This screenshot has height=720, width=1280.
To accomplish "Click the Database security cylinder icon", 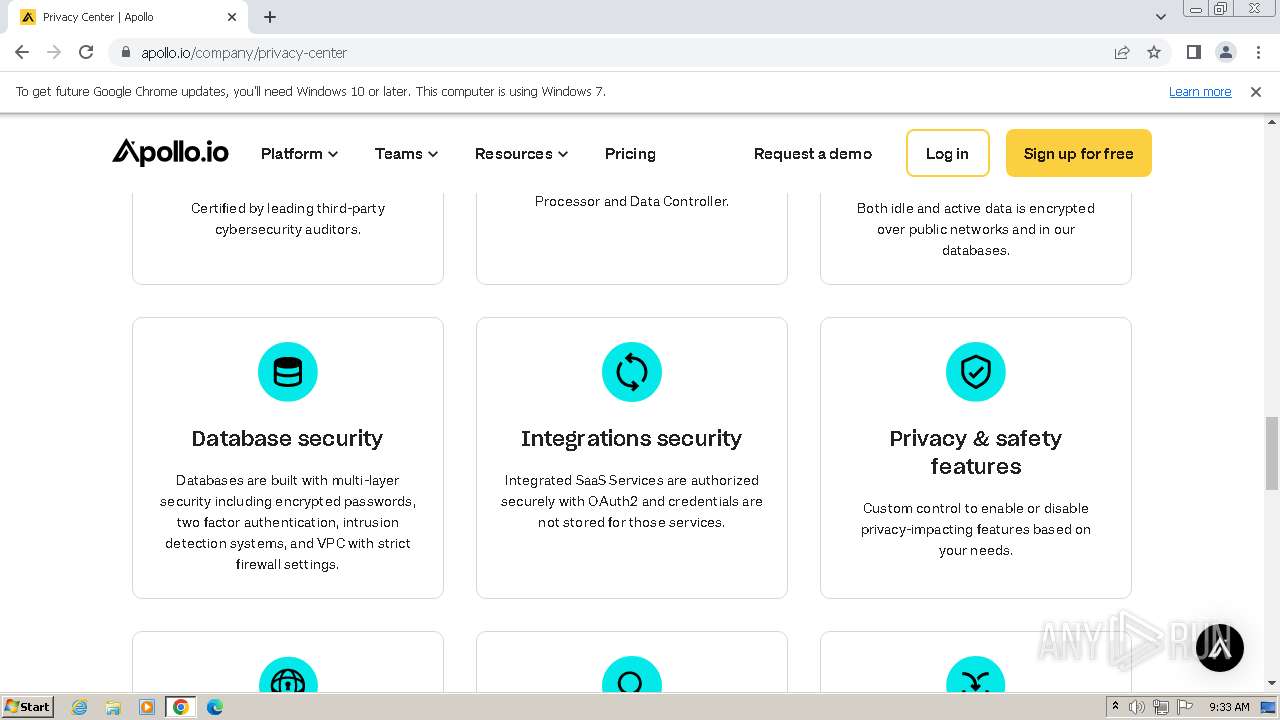I will pos(288,372).
